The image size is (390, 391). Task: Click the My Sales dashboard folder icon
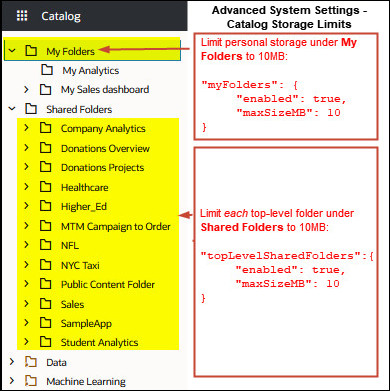coord(45,89)
